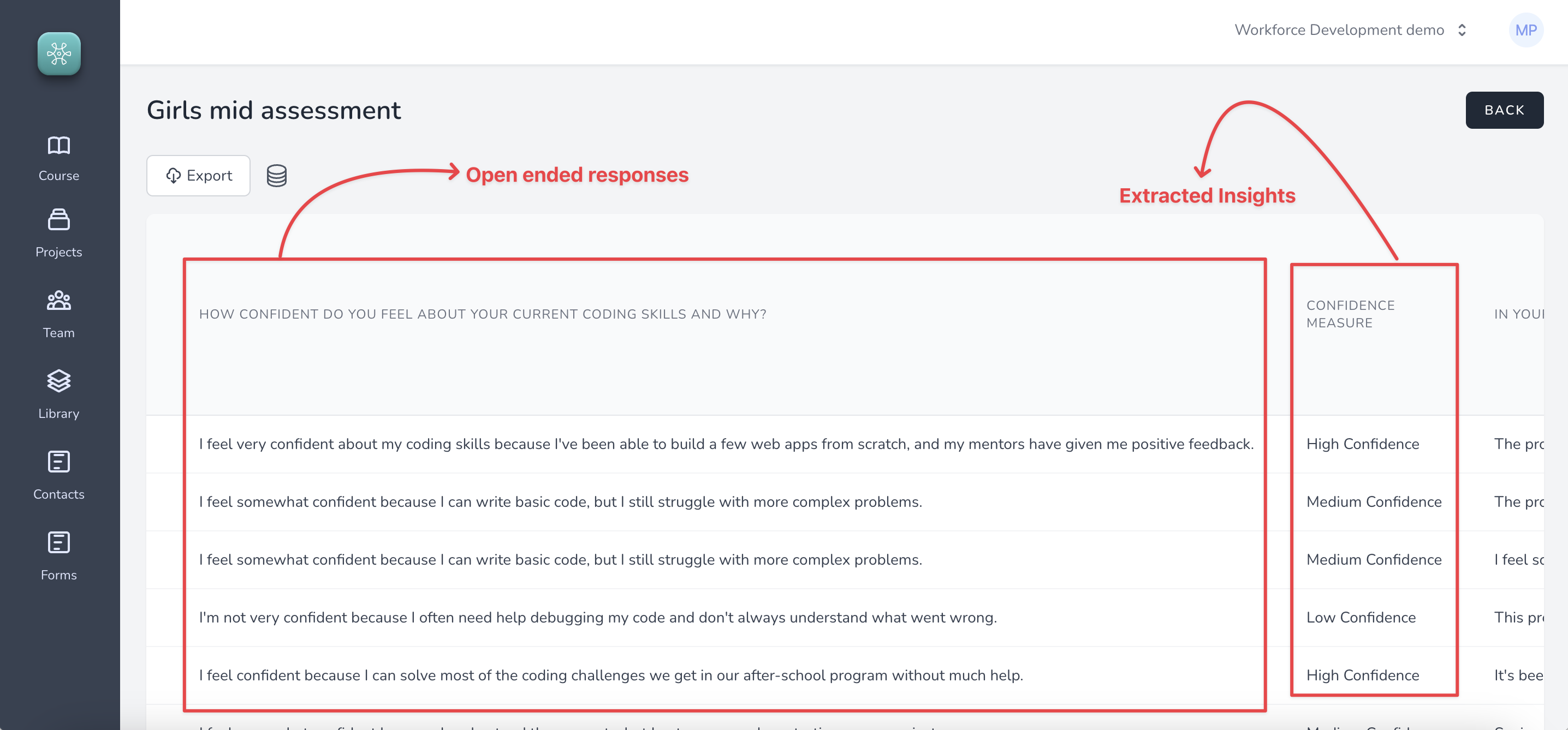Image resolution: width=1568 pixels, height=730 pixels.
Task: Select the Library menu label
Action: coord(59,414)
